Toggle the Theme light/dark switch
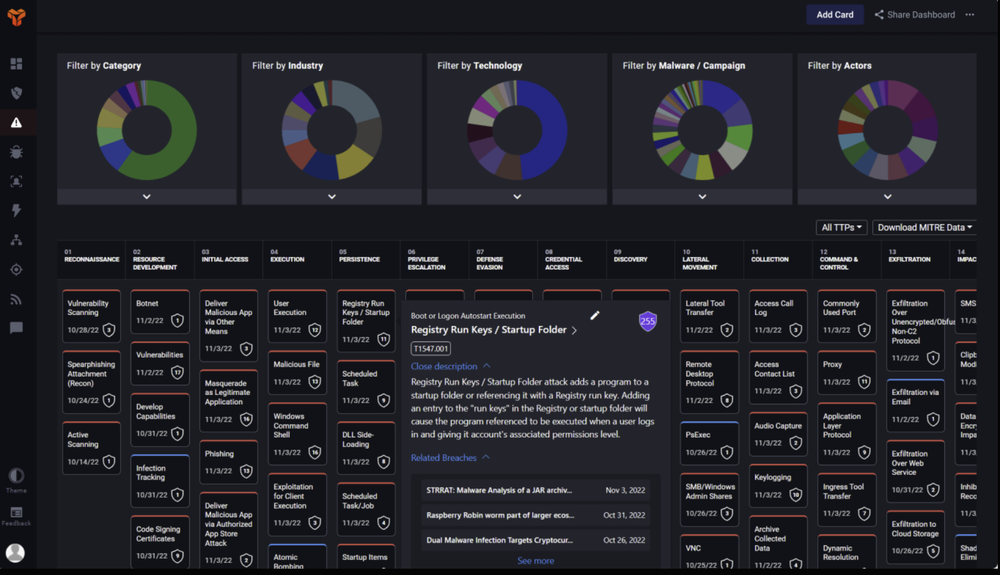This screenshot has width=1000, height=575. [16, 476]
